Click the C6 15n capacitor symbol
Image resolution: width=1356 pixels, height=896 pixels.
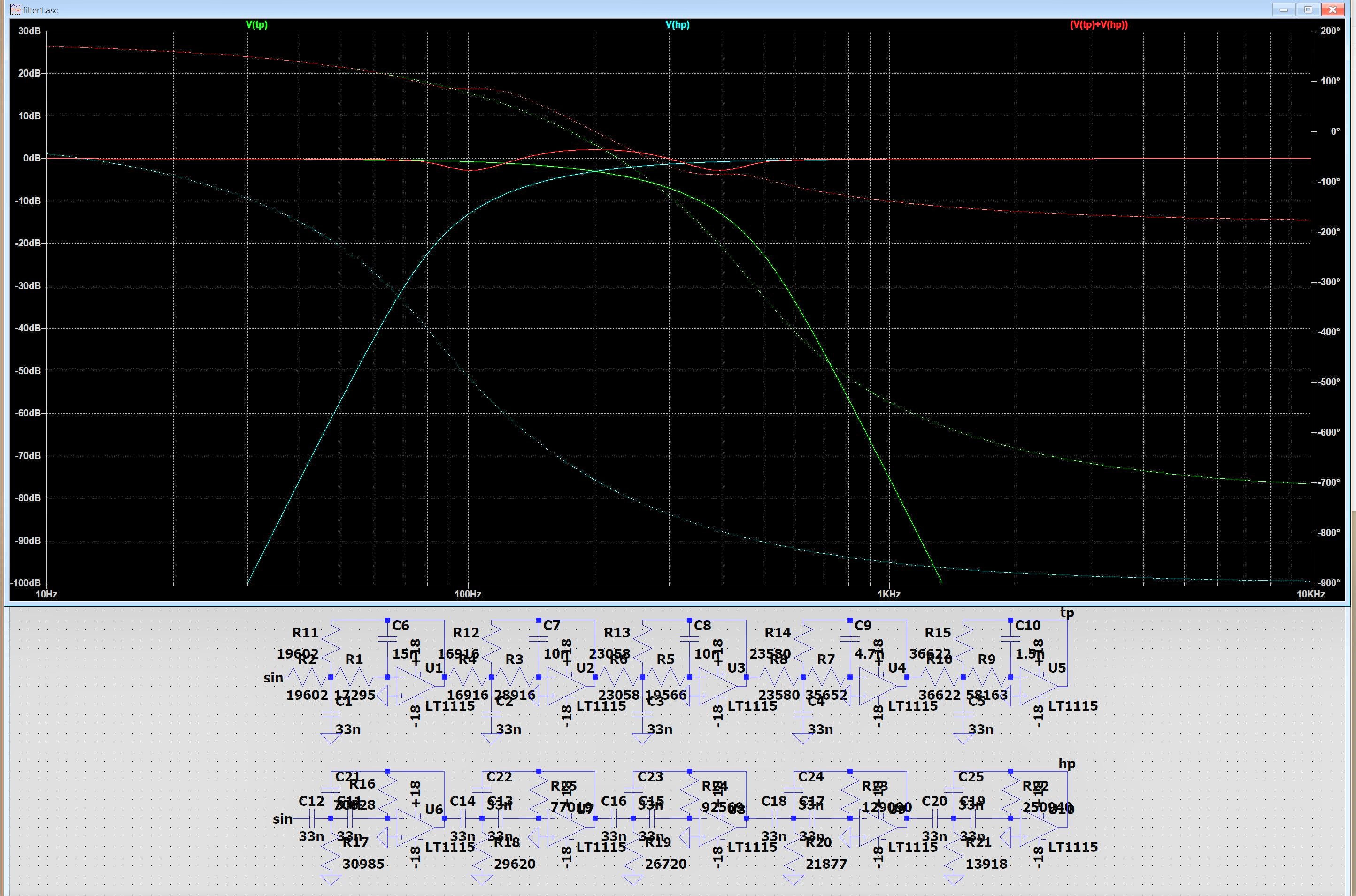point(387,639)
